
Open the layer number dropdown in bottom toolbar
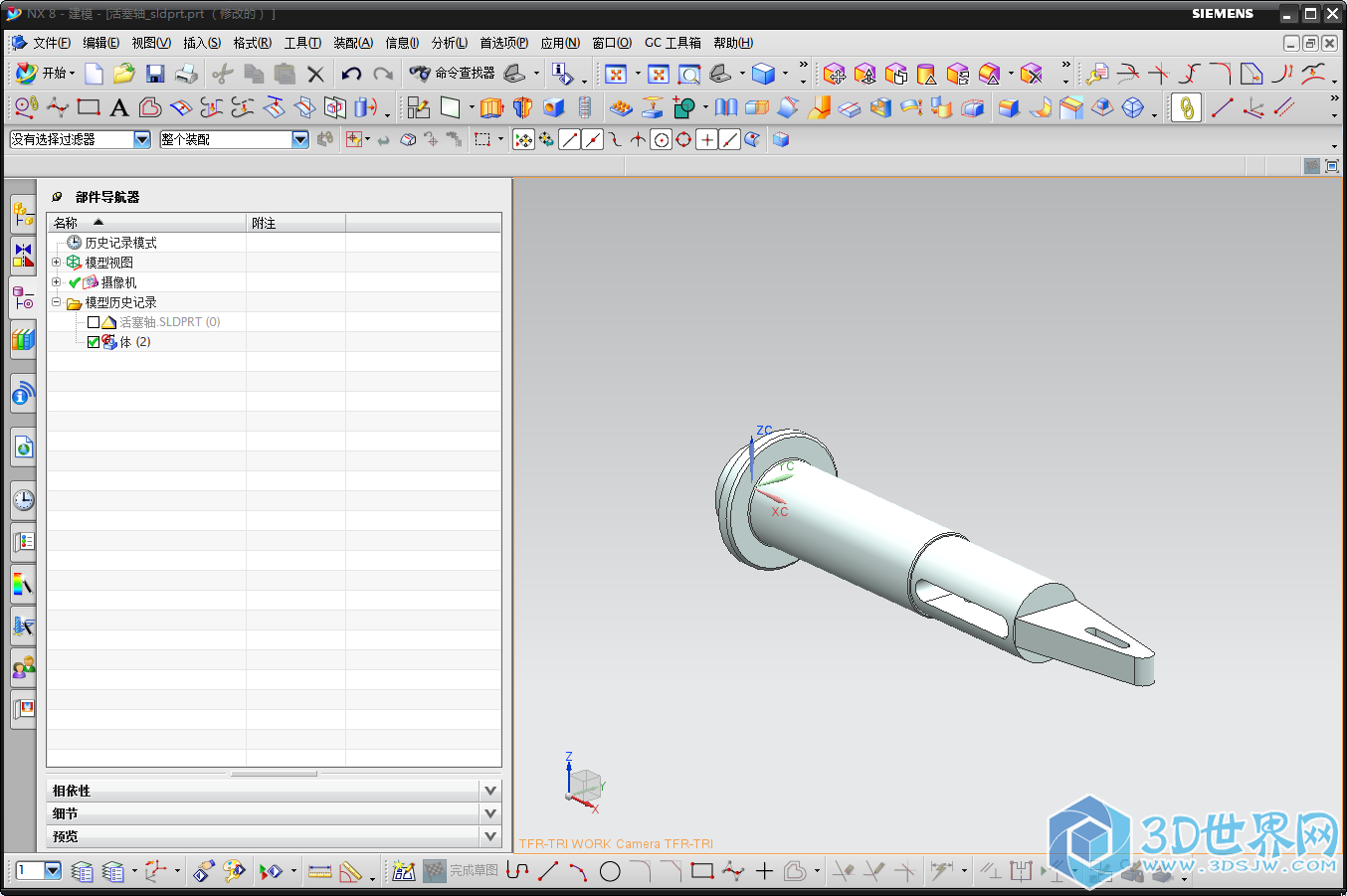[53, 871]
